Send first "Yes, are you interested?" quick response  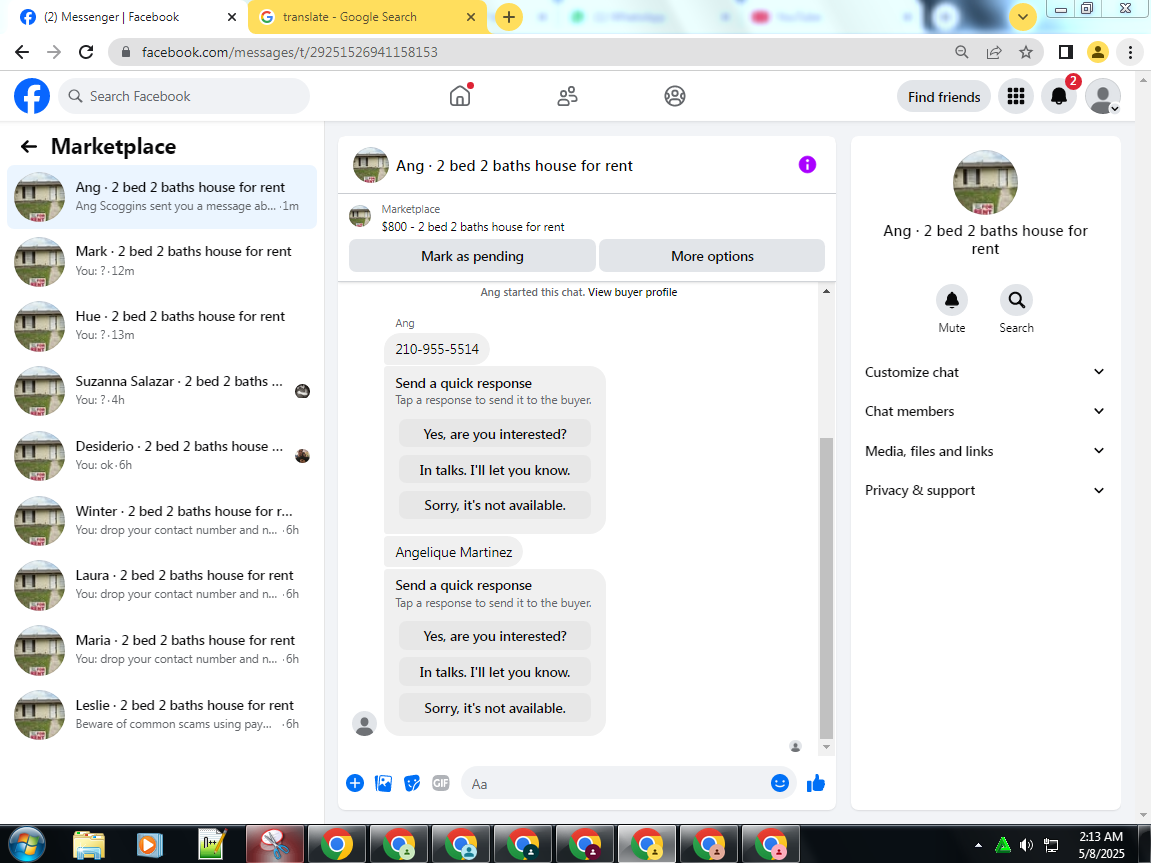pyautogui.click(x=495, y=434)
